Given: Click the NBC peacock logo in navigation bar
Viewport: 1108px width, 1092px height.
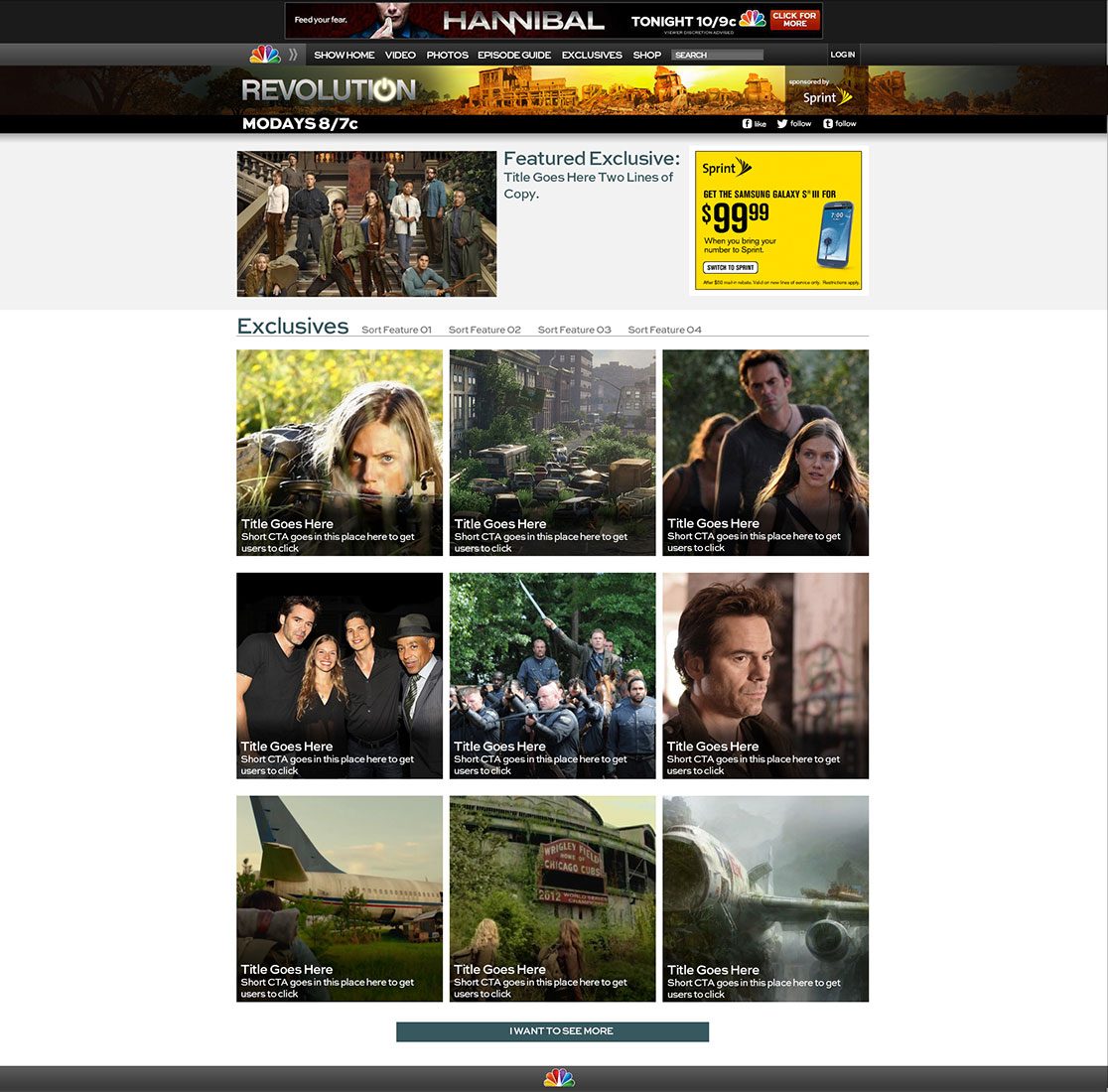Looking at the screenshot, I should 265,55.
